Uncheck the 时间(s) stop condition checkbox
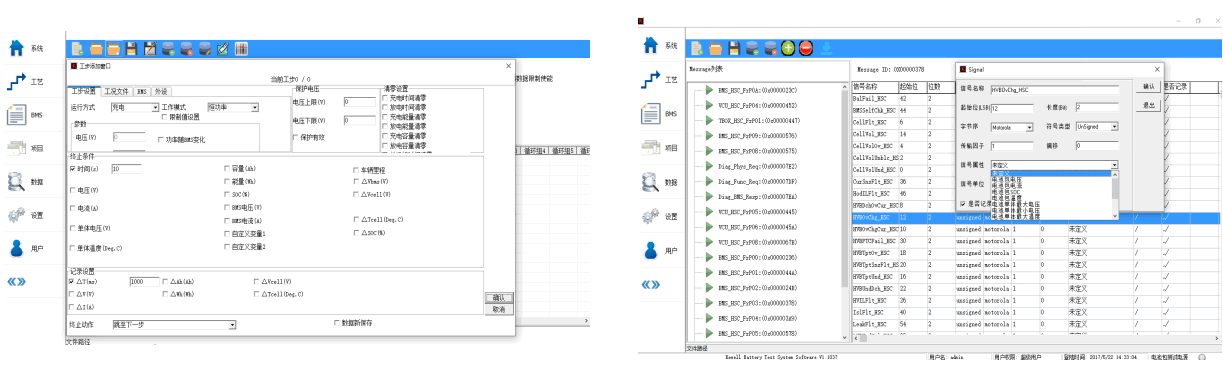 (72, 169)
